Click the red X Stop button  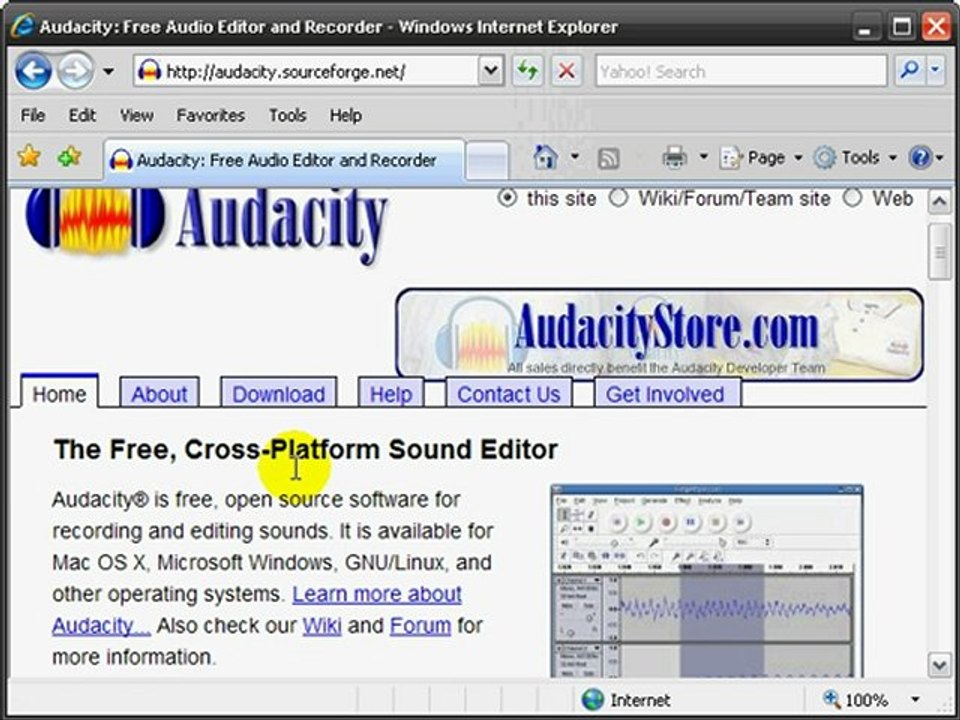click(566, 71)
